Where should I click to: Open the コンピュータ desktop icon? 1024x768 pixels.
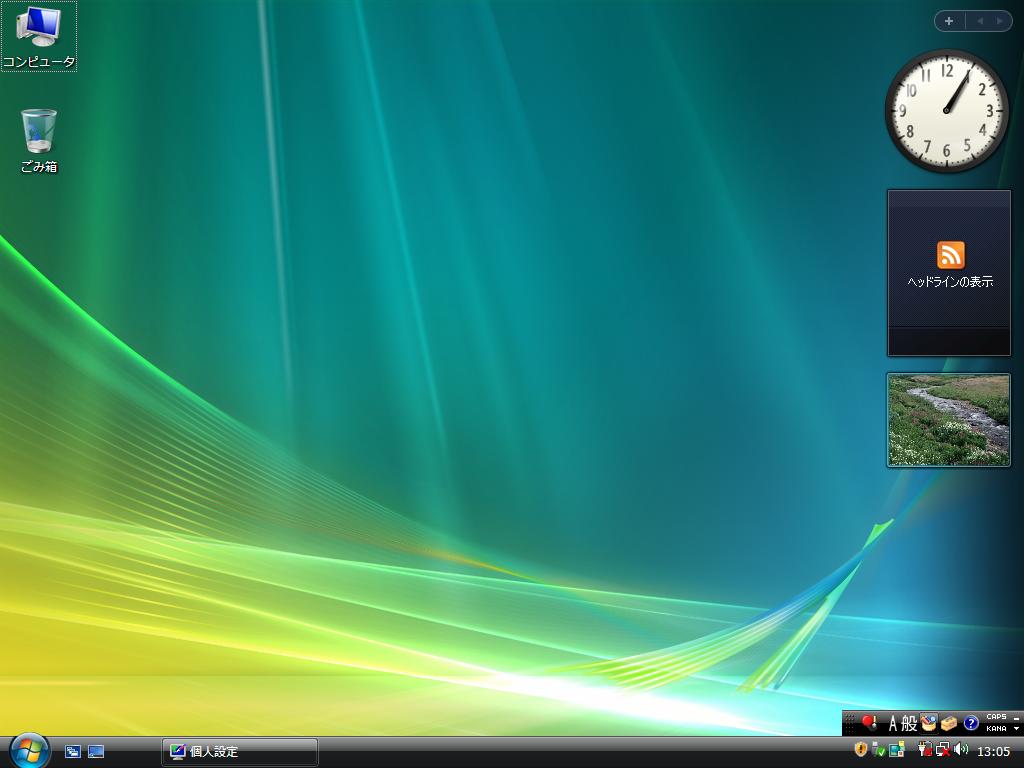click(x=39, y=36)
